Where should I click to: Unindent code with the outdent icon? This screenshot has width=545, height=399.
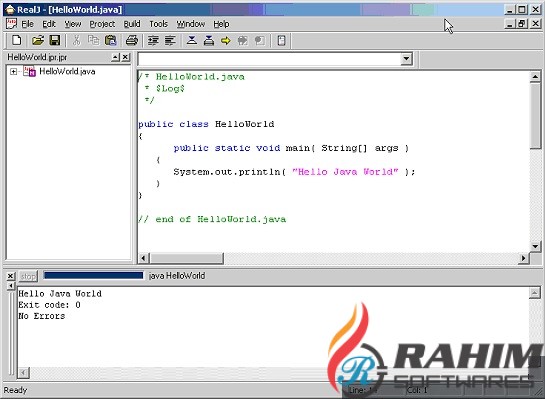170,40
